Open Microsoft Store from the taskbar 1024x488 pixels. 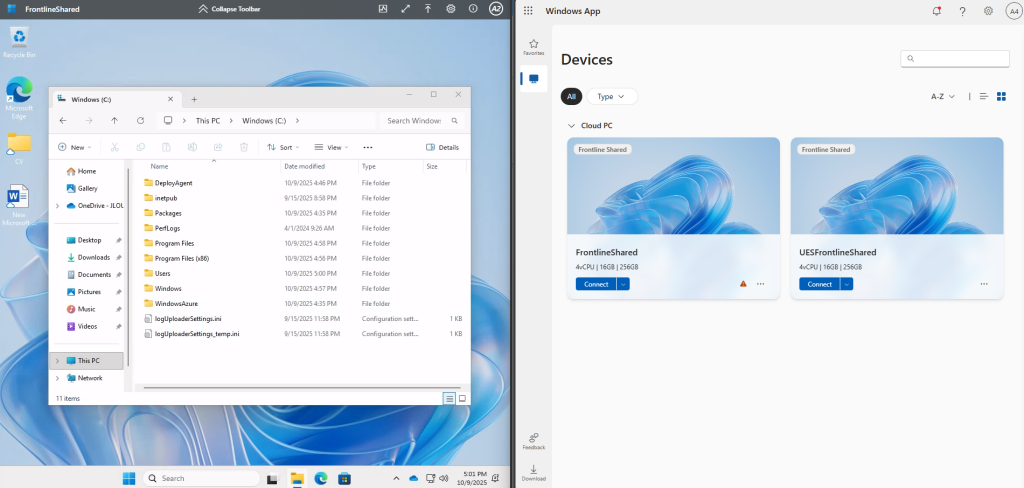tap(345, 478)
